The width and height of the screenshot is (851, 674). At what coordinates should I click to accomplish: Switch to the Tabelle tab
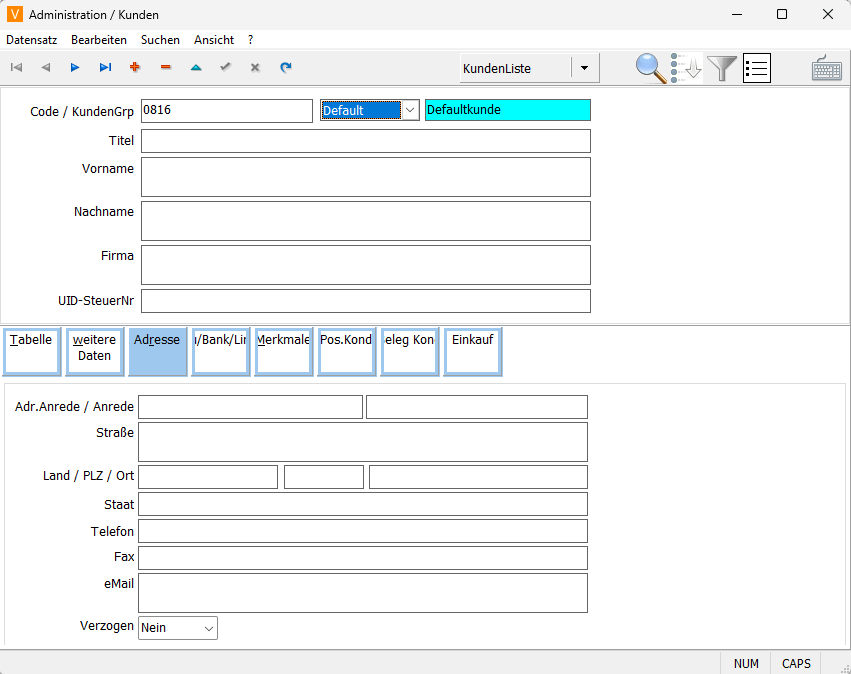31,351
